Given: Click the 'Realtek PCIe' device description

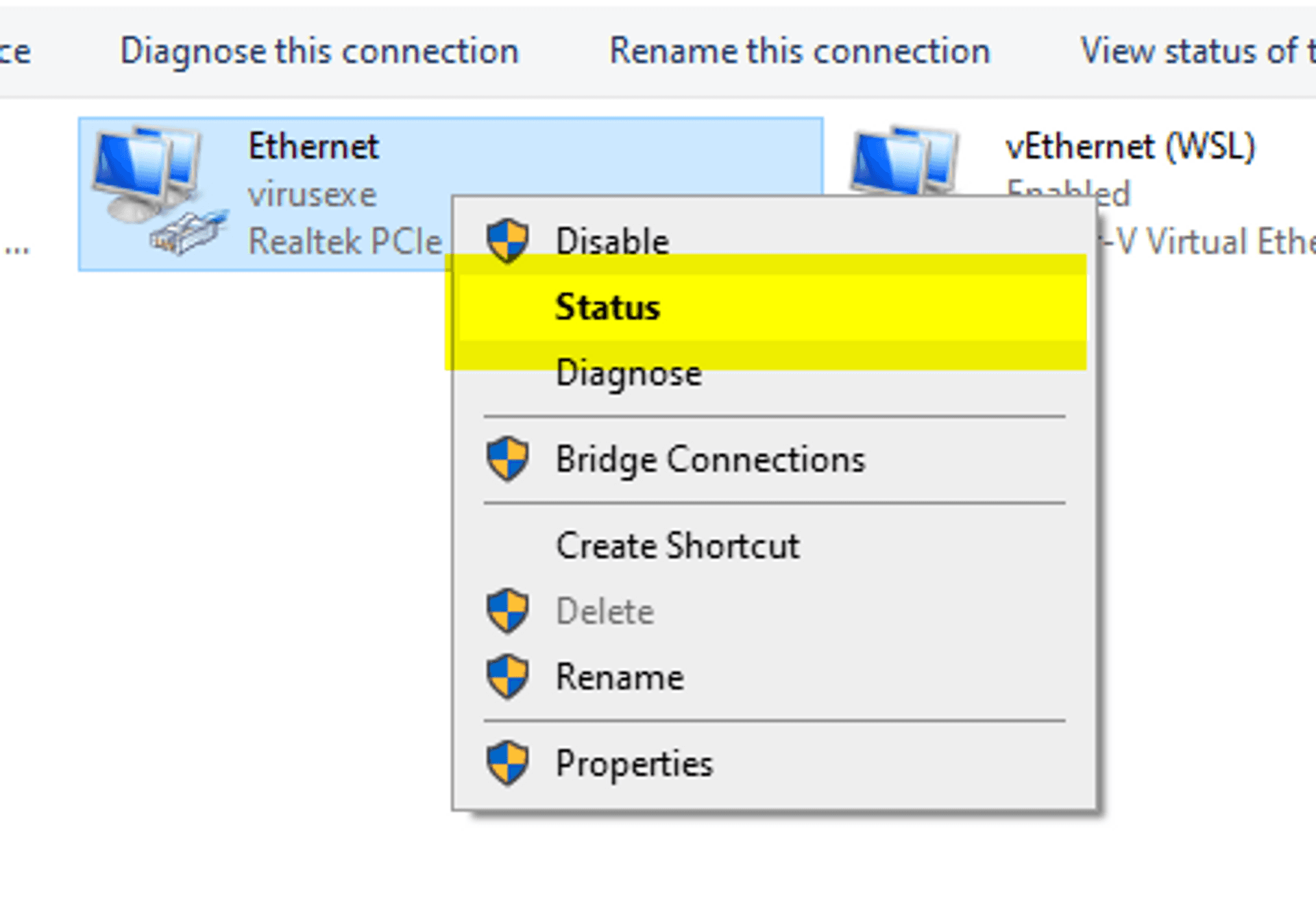Looking at the screenshot, I should point(345,242).
